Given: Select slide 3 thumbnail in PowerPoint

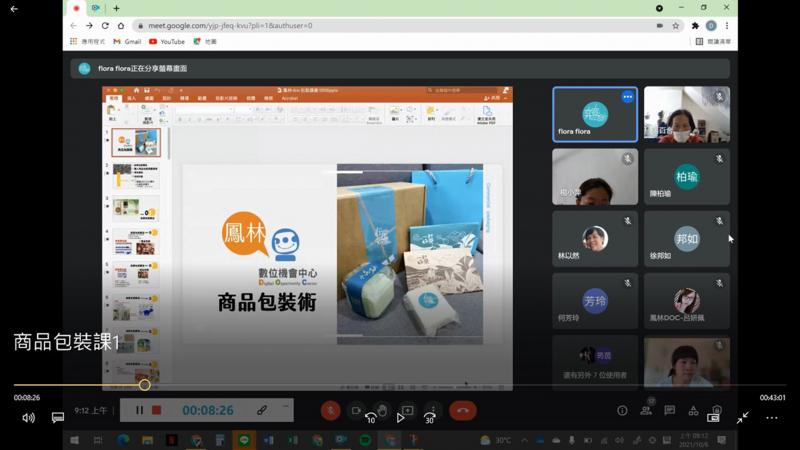Looking at the screenshot, I should point(136,209).
